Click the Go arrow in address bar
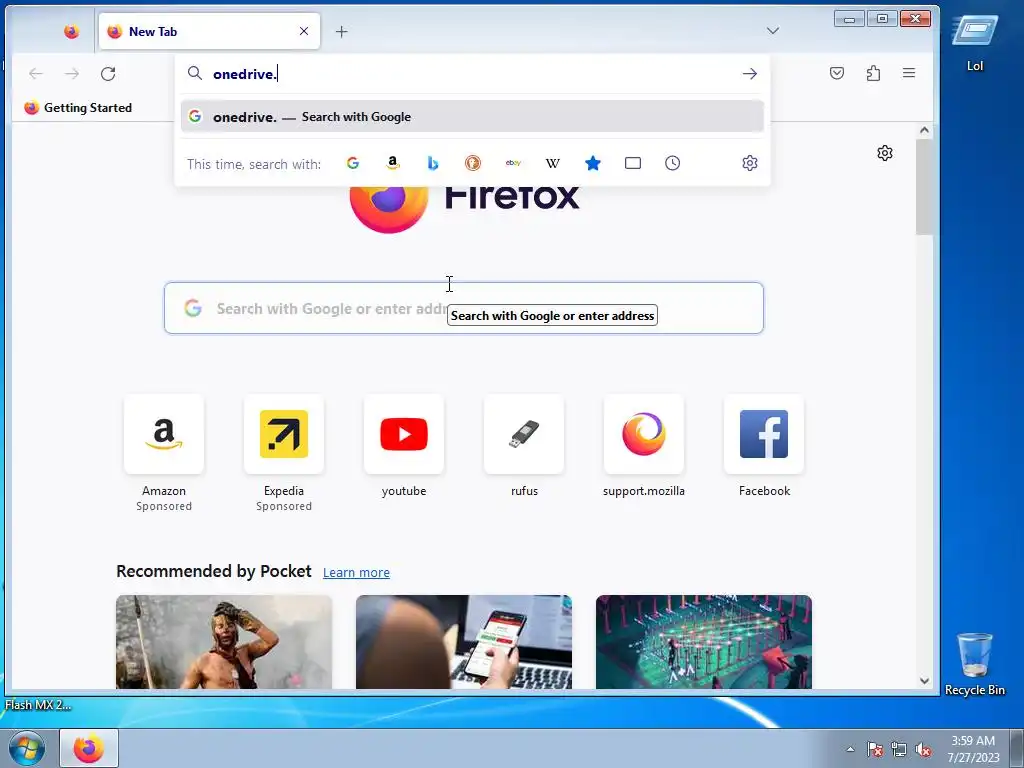Image resolution: width=1024 pixels, height=768 pixels. point(750,74)
